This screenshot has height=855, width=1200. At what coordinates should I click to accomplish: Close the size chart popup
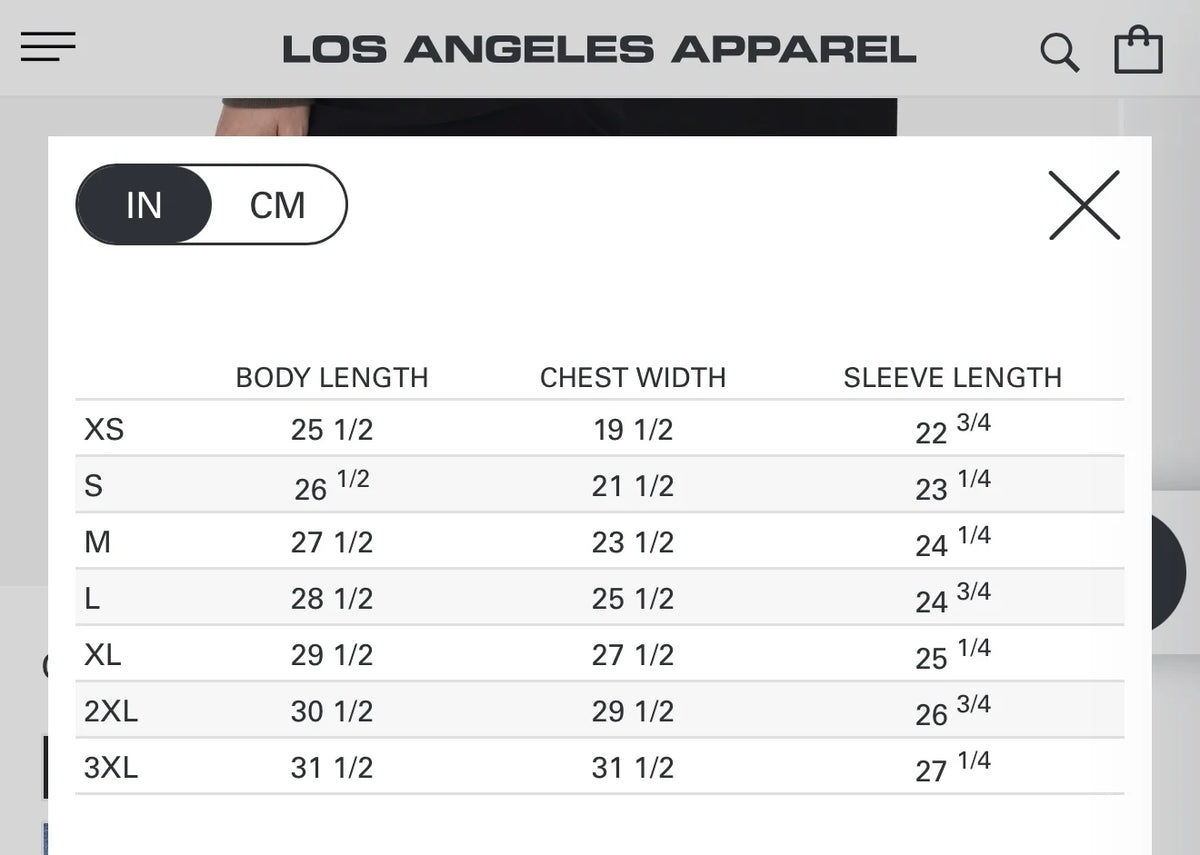pos(1084,205)
